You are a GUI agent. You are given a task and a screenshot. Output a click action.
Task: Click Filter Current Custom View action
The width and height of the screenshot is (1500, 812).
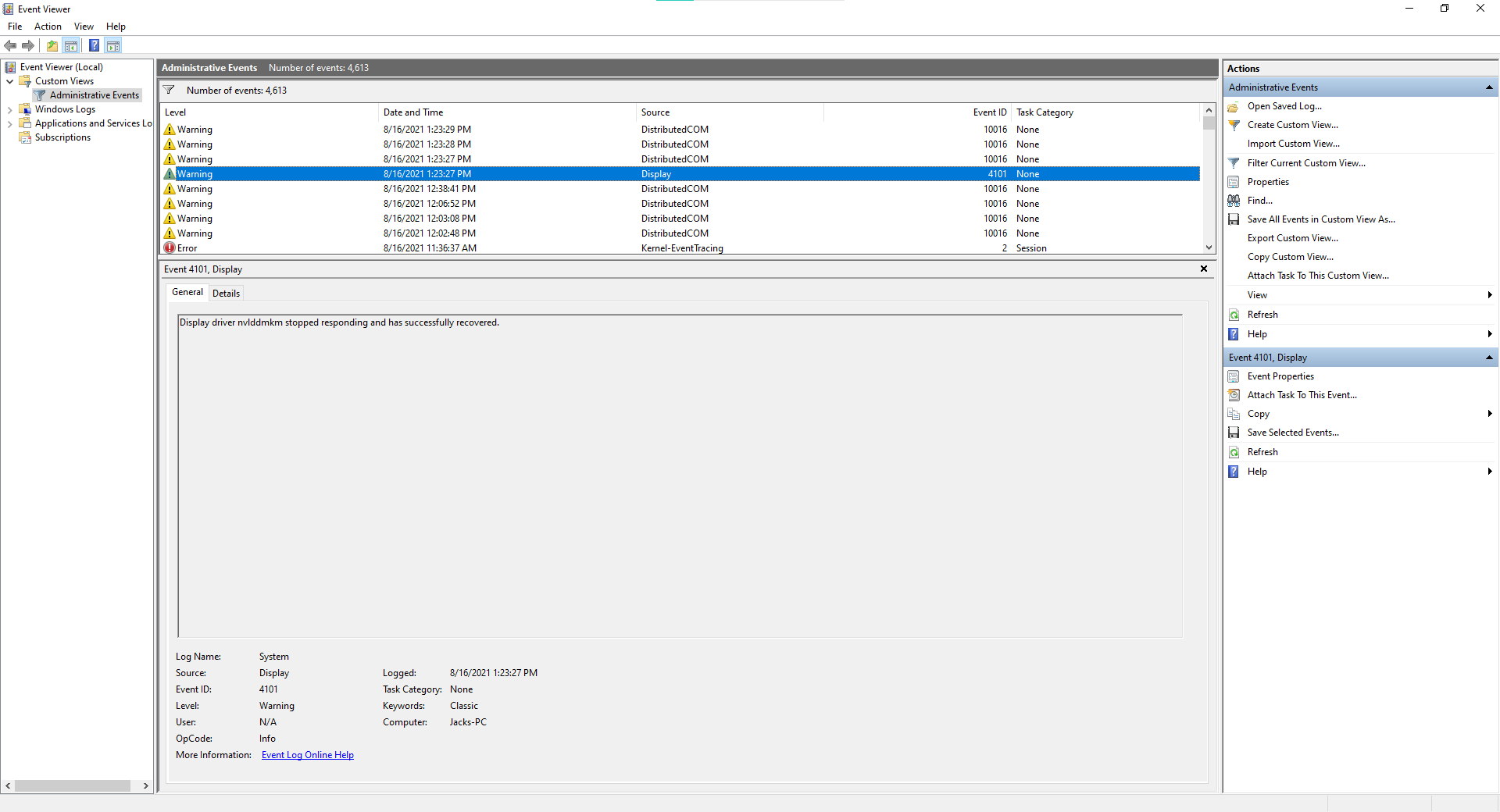point(1306,163)
